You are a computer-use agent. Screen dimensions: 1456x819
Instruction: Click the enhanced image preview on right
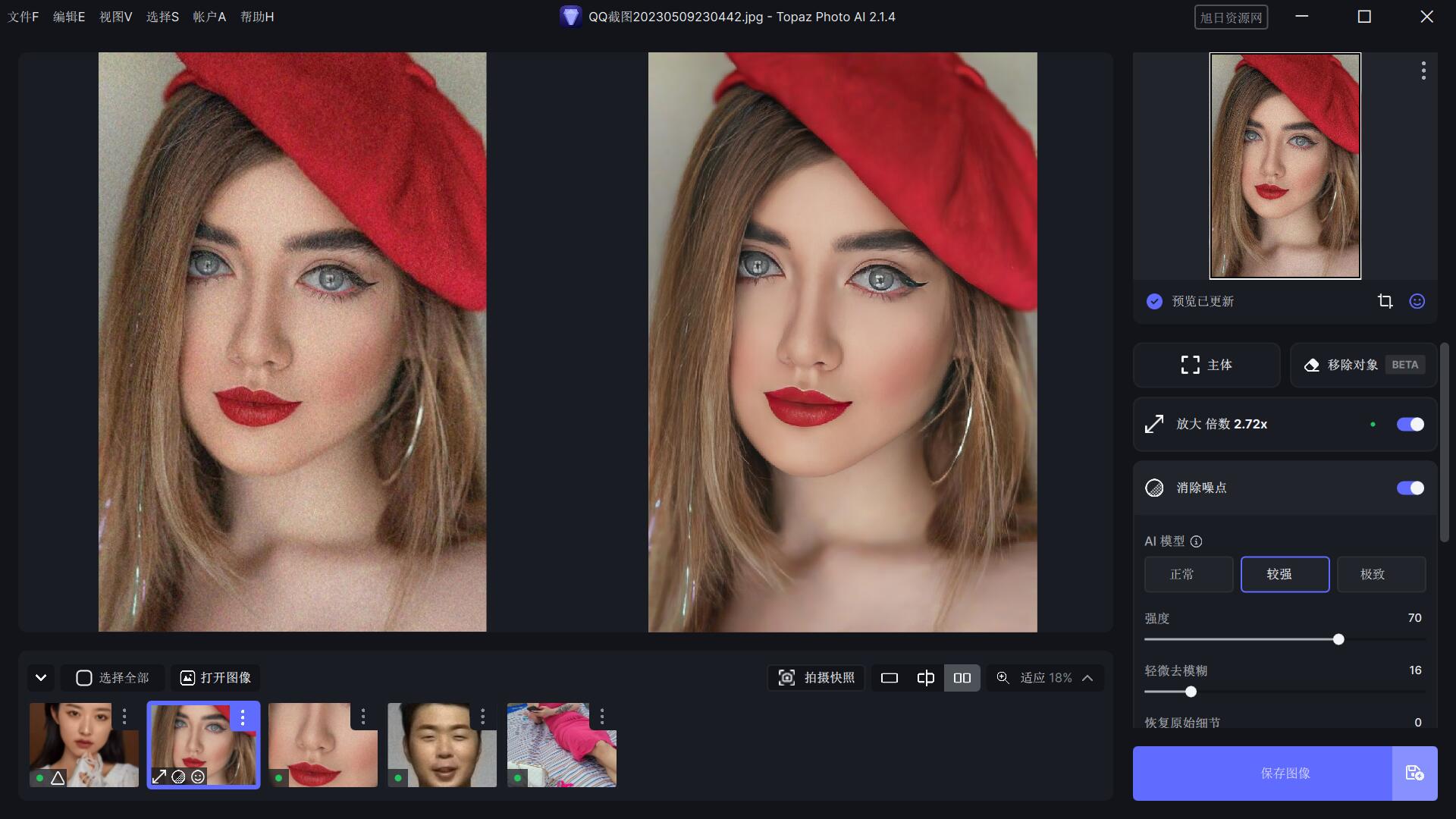(x=843, y=342)
